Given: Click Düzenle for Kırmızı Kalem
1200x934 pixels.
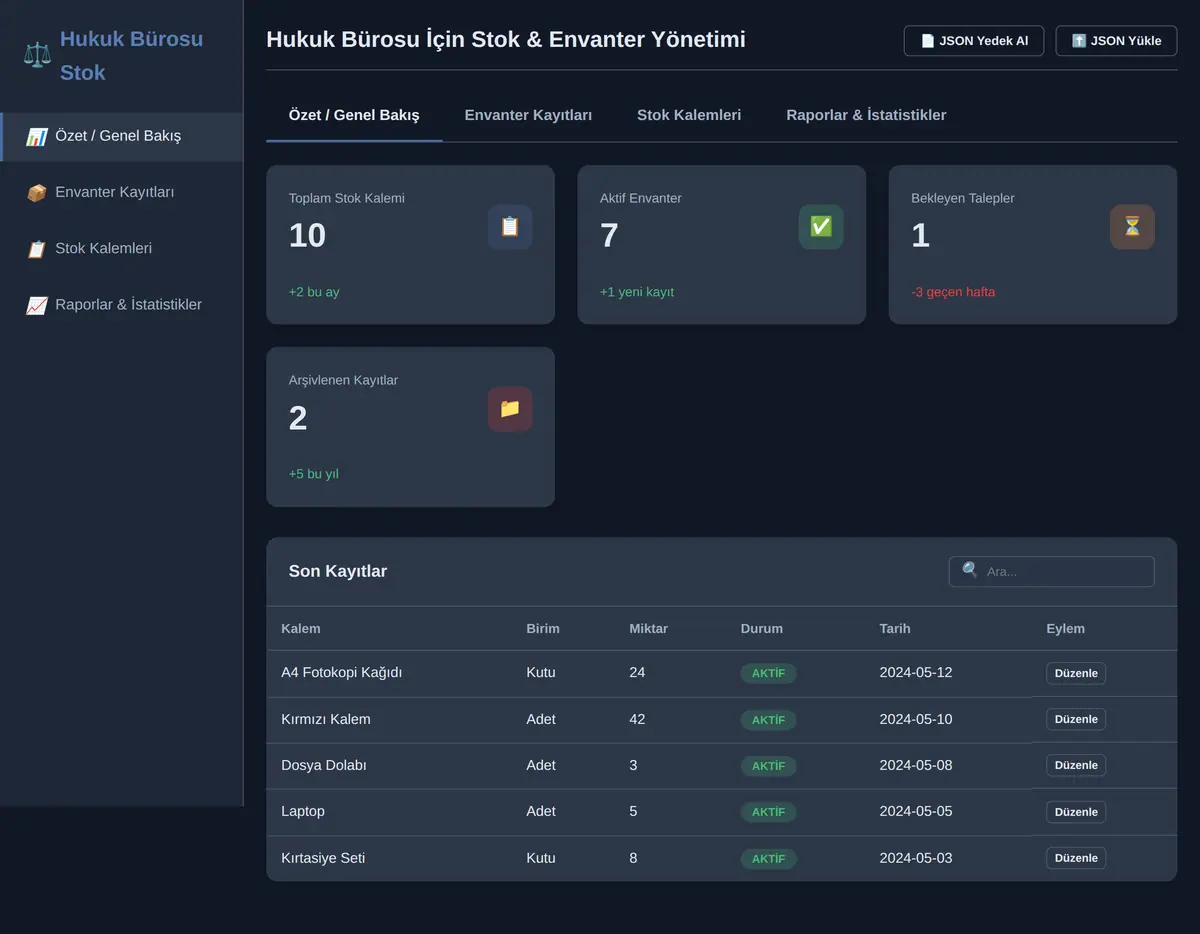Looking at the screenshot, I should (x=1076, y=719).
